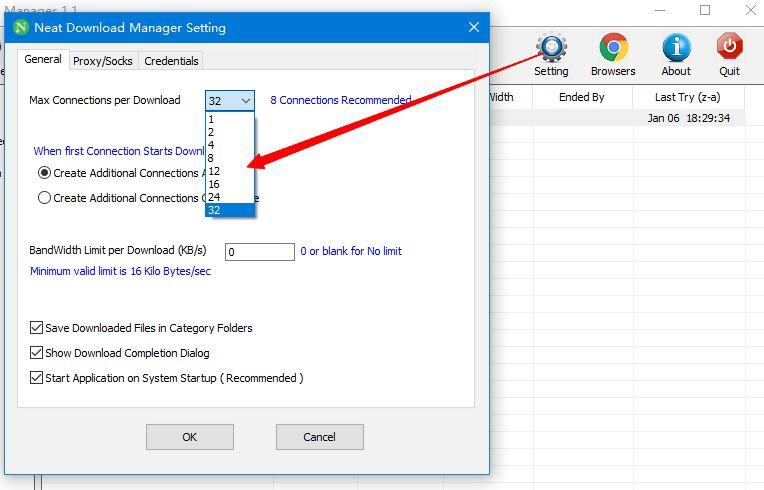The height and width of the screenshot is (490, 764).
Task: Toggle Start Application on System Startup
Action: click(36, 378)
